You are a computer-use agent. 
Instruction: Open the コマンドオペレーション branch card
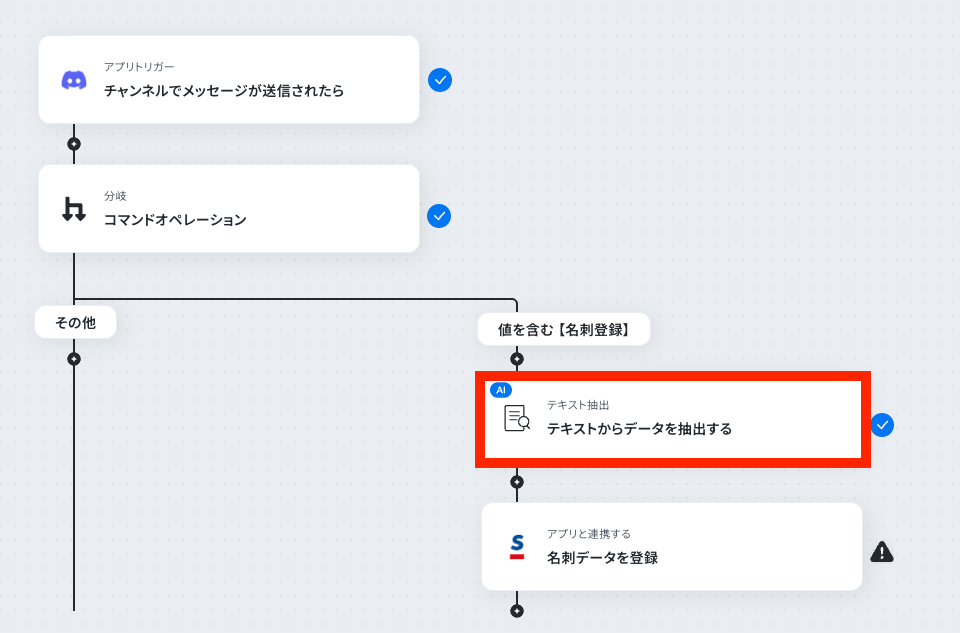point(229,208)
